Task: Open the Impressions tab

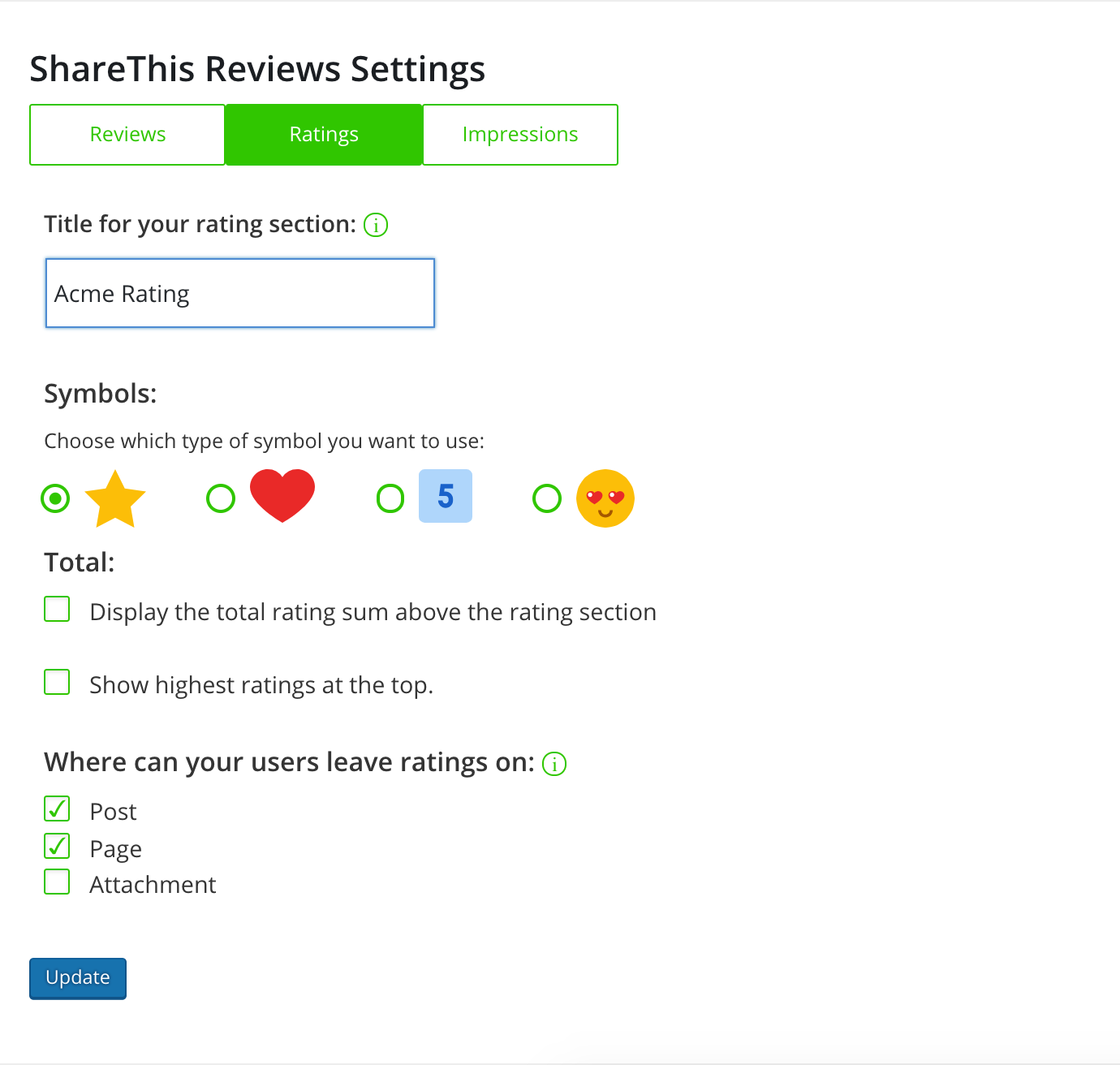Action: point(520,135)
